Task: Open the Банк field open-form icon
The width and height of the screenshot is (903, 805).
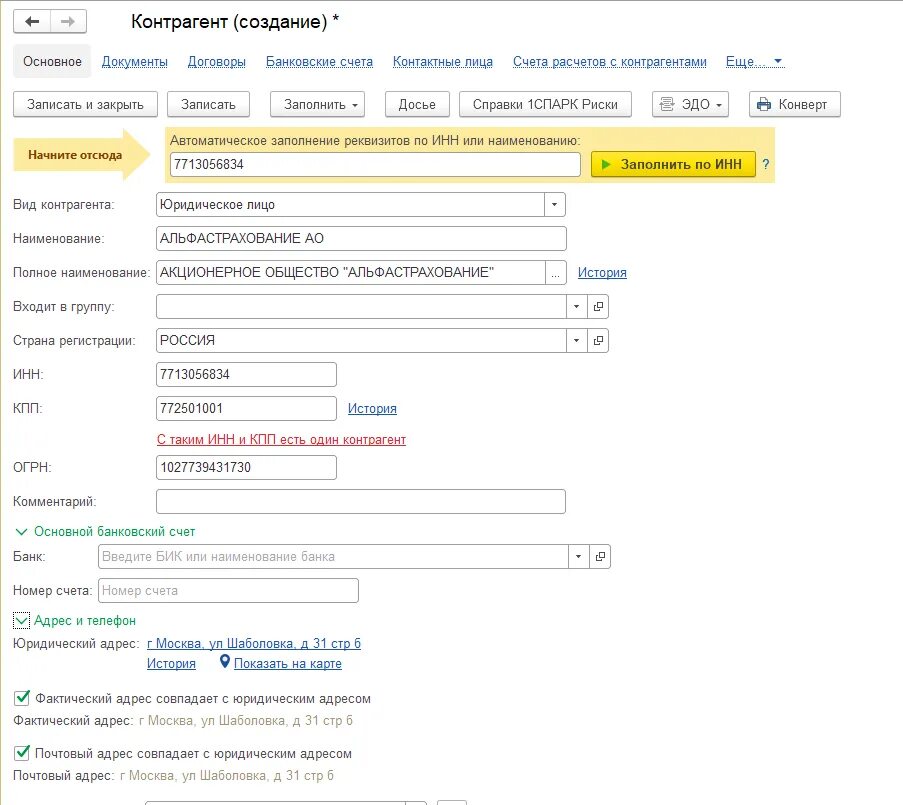Action: (600, 556)
